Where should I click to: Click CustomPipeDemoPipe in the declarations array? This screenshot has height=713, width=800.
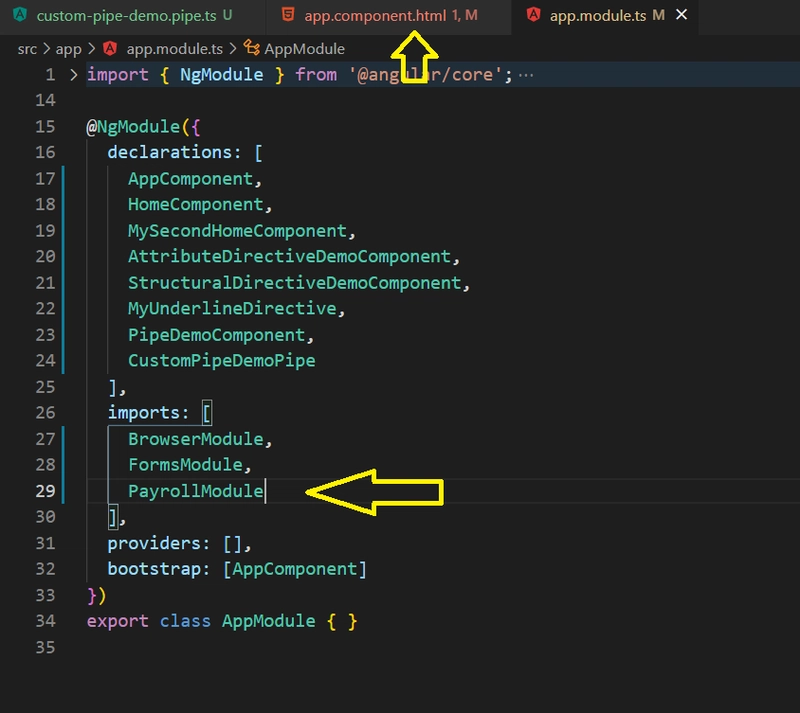pos(221,361)
